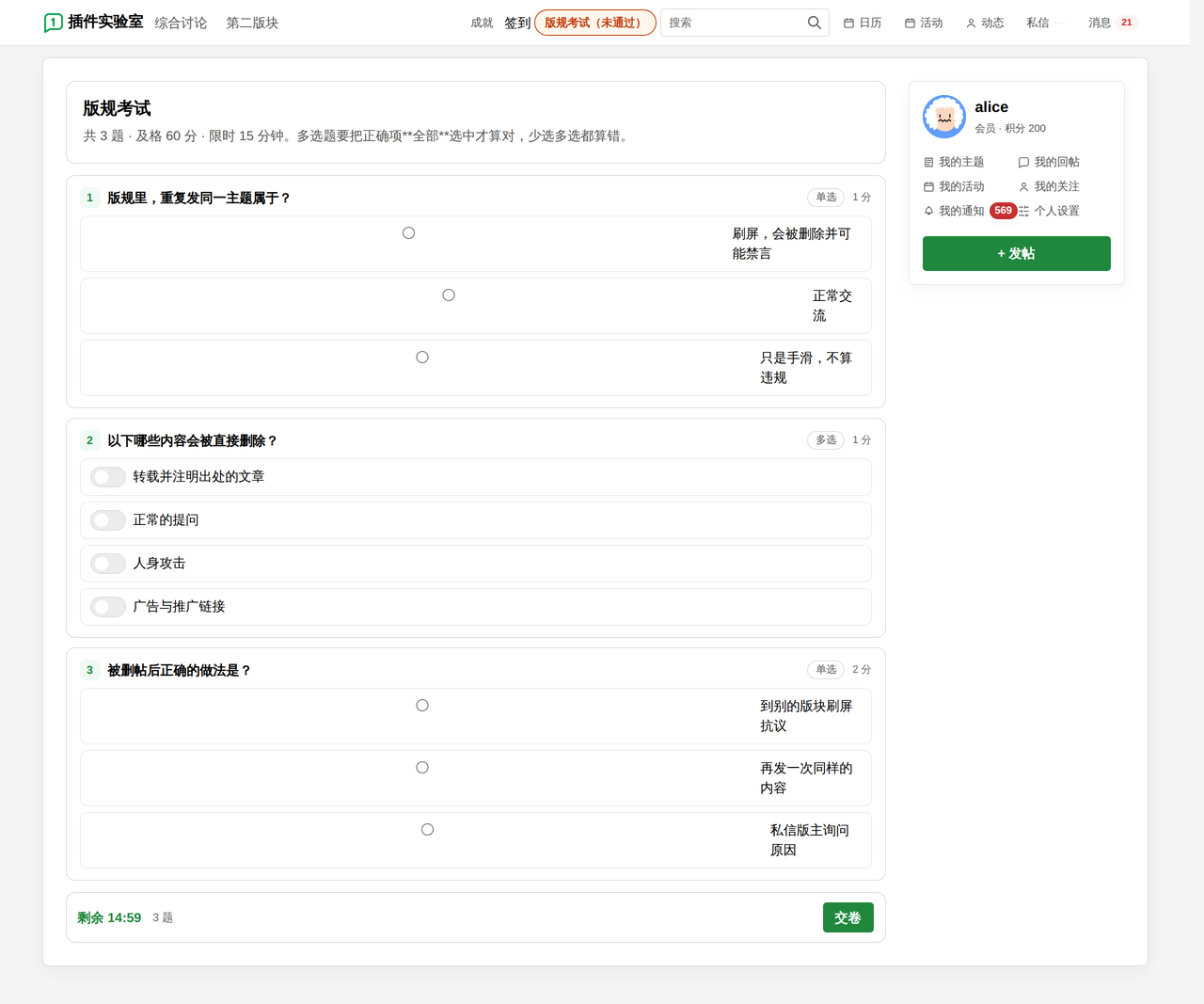Open 我的活动 in the sidebar
This screenshot has width=1204, height=1004.
point(954,186)
